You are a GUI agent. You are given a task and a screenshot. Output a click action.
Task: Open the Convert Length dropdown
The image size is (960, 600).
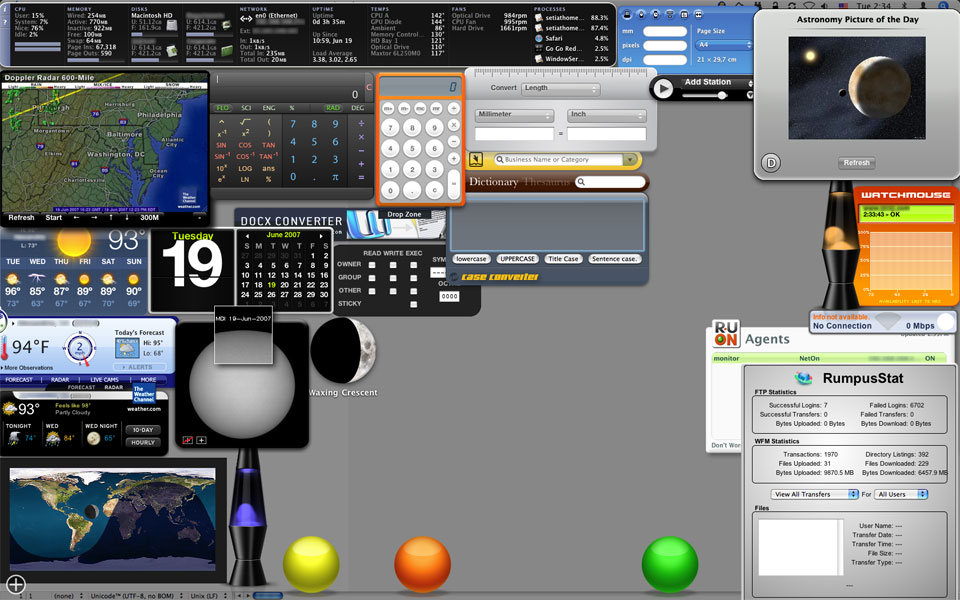click(561, 89)
